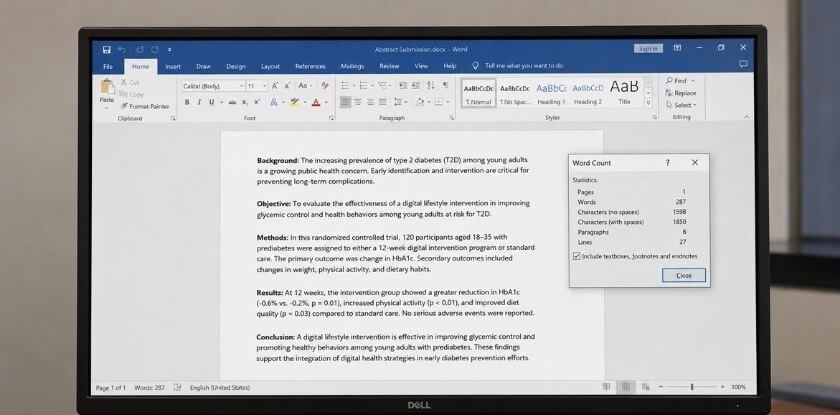Viewport: 840px width, 415px height.
Task: Click the Bullets list icon
Action: point(346,86)
